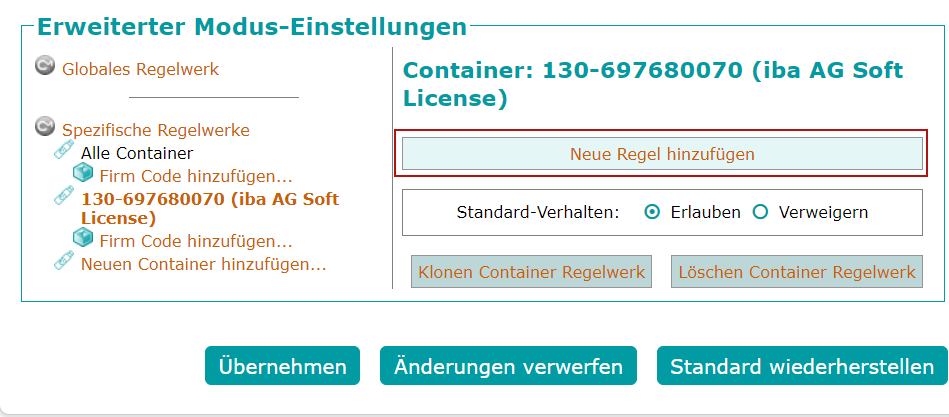The image size is (949, 417).
Task: Apply the settings with the Übernehmen button
Action: (282, 366)
